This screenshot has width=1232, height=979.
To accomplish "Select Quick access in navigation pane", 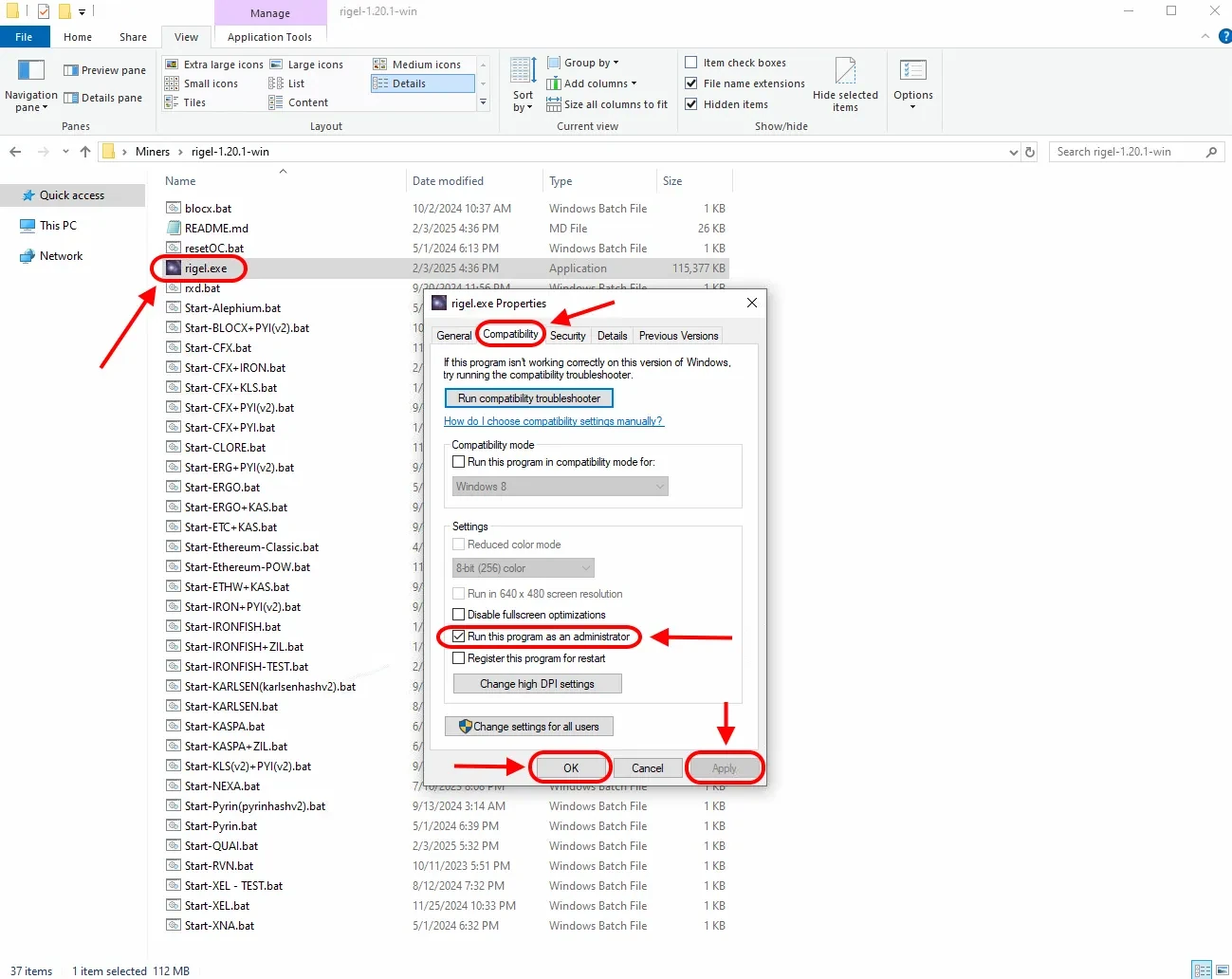I will click(71, 195).
